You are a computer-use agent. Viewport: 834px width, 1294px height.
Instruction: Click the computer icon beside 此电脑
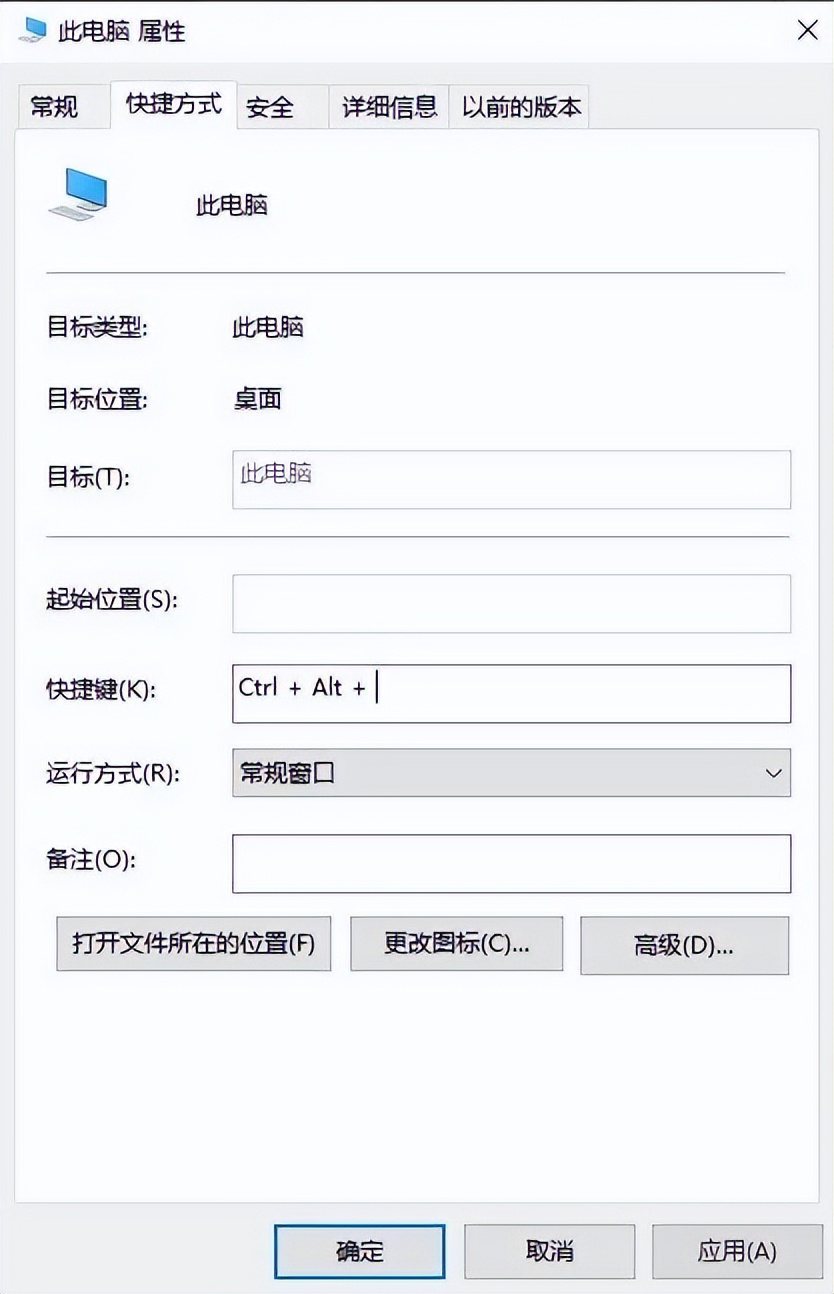pyautogui.click(x=78, y=194)
